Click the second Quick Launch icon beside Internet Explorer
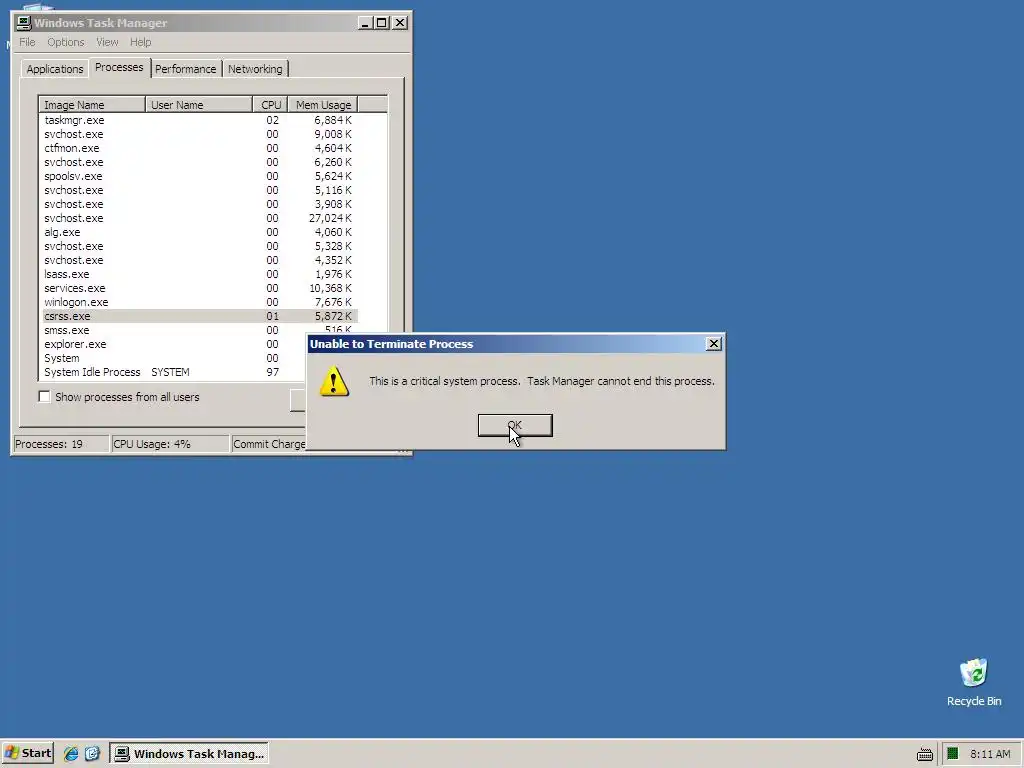Screen dimensions: 1024x768 click(x=92, y=754)
